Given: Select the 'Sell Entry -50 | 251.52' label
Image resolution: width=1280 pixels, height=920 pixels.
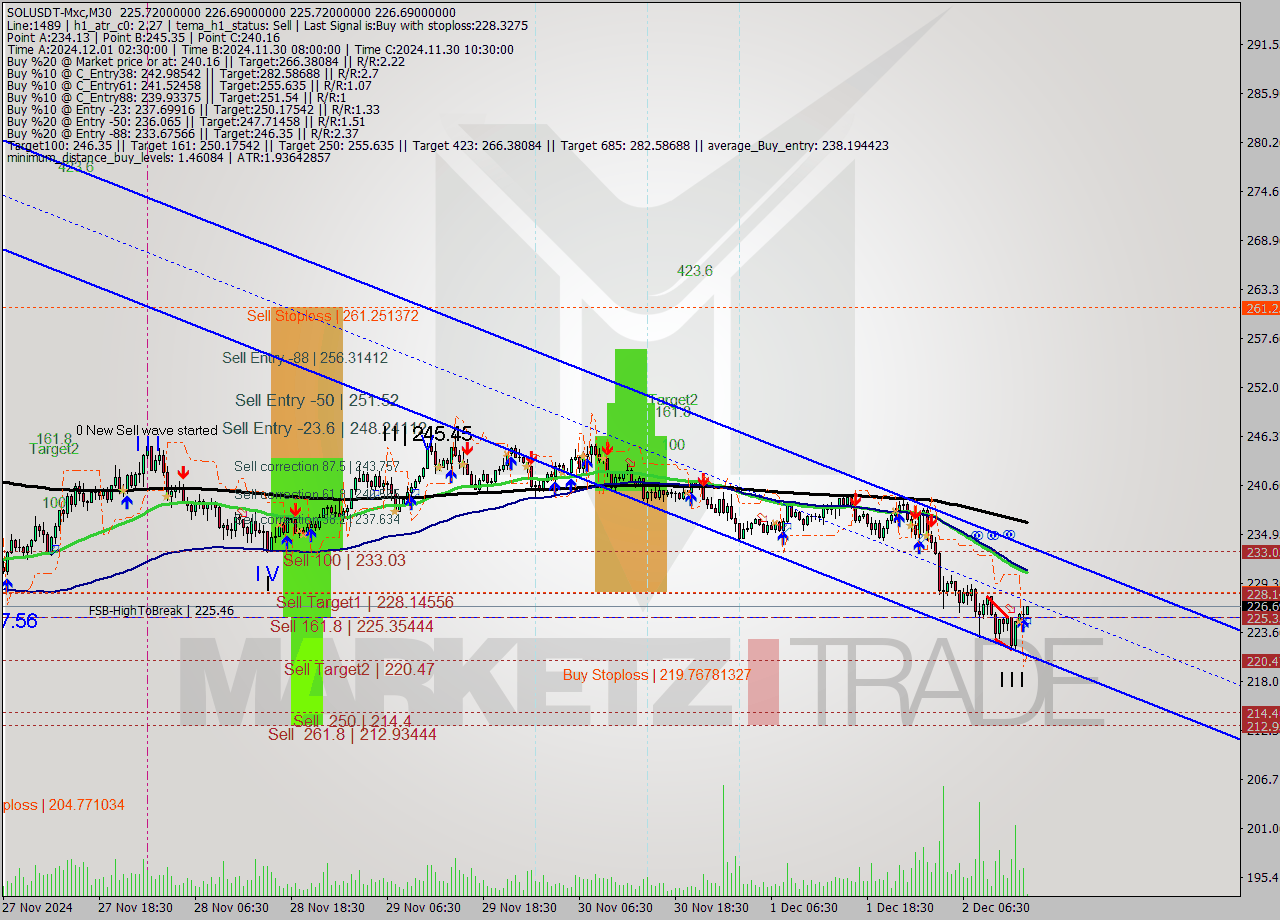Looking at the screenshot, I should click(317, 400).
